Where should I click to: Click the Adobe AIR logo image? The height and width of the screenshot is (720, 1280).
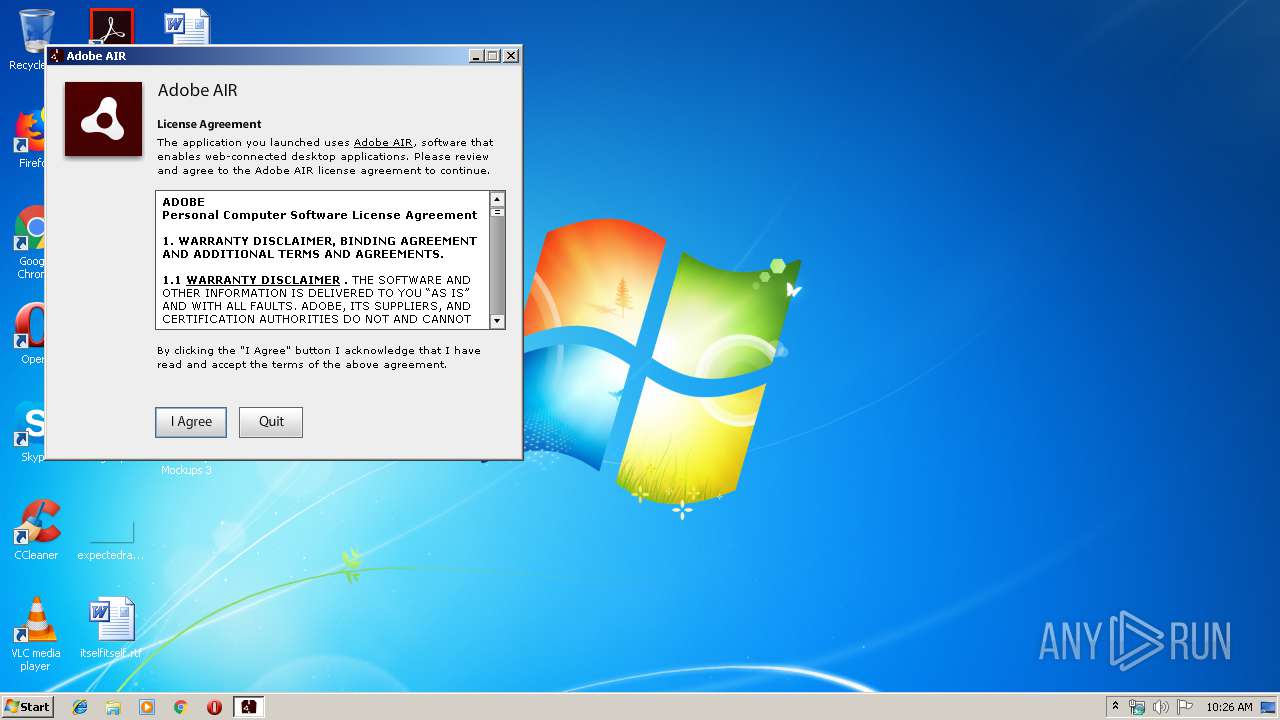pyautogui.click(x=104, y=119)
